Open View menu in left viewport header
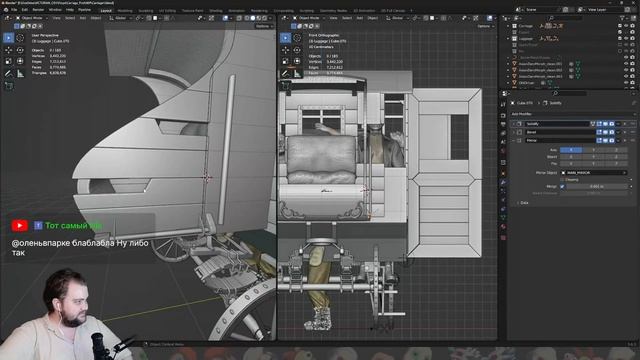Viewport: 640px width, 360px height. 56,18
